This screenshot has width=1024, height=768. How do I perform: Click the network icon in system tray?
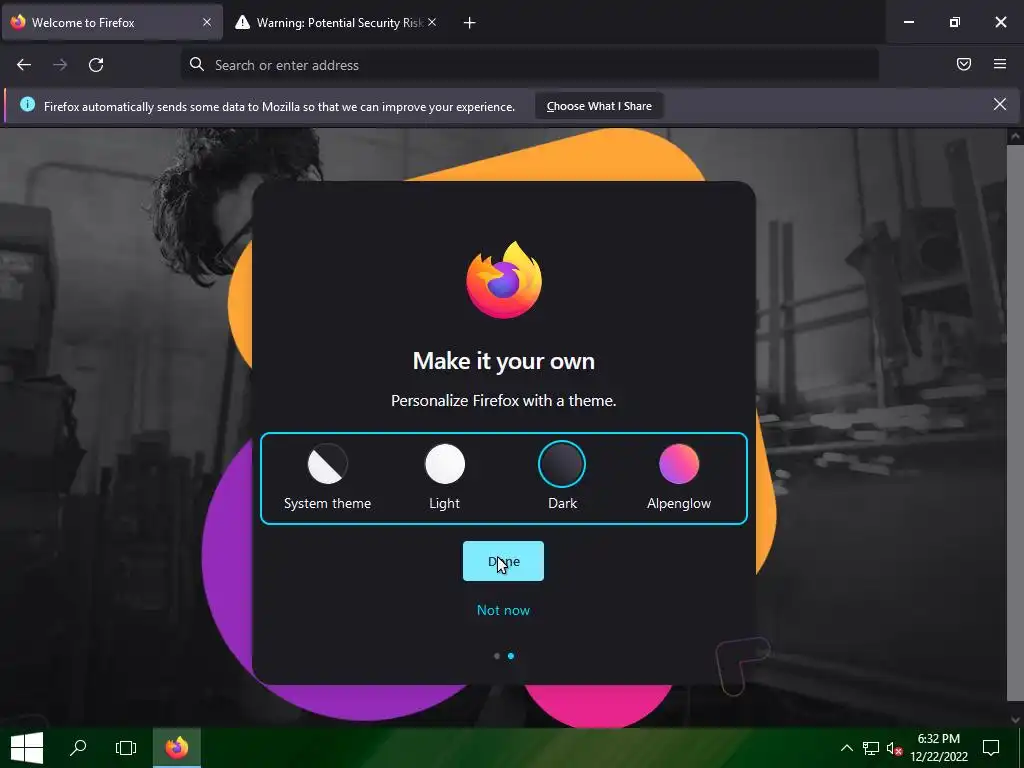tap(871, 748)
